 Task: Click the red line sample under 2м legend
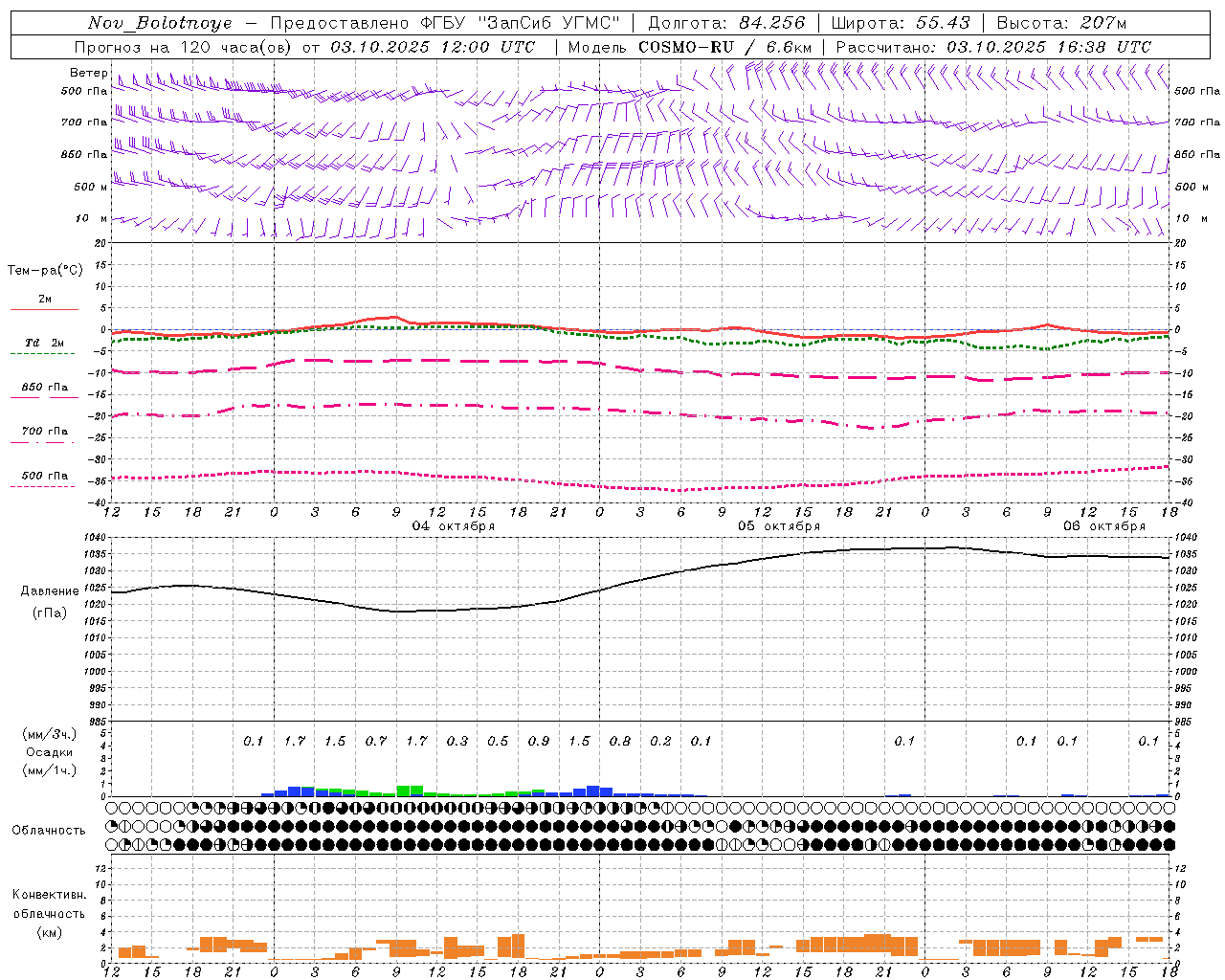pos(44,309)
